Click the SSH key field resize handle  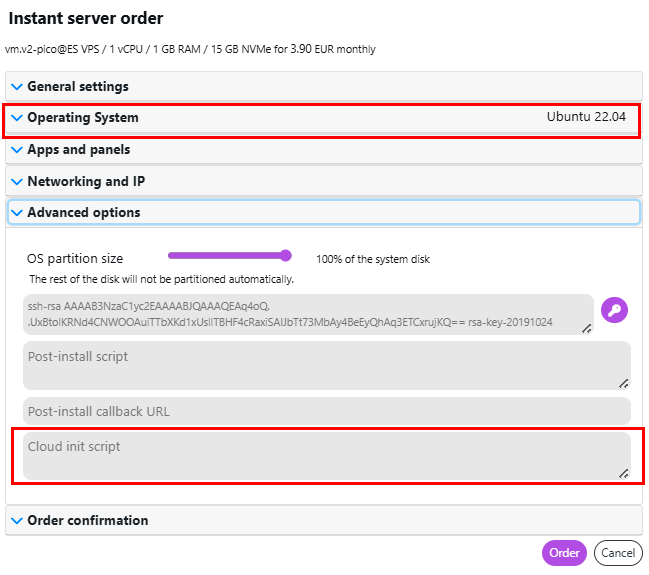[586, 328]
